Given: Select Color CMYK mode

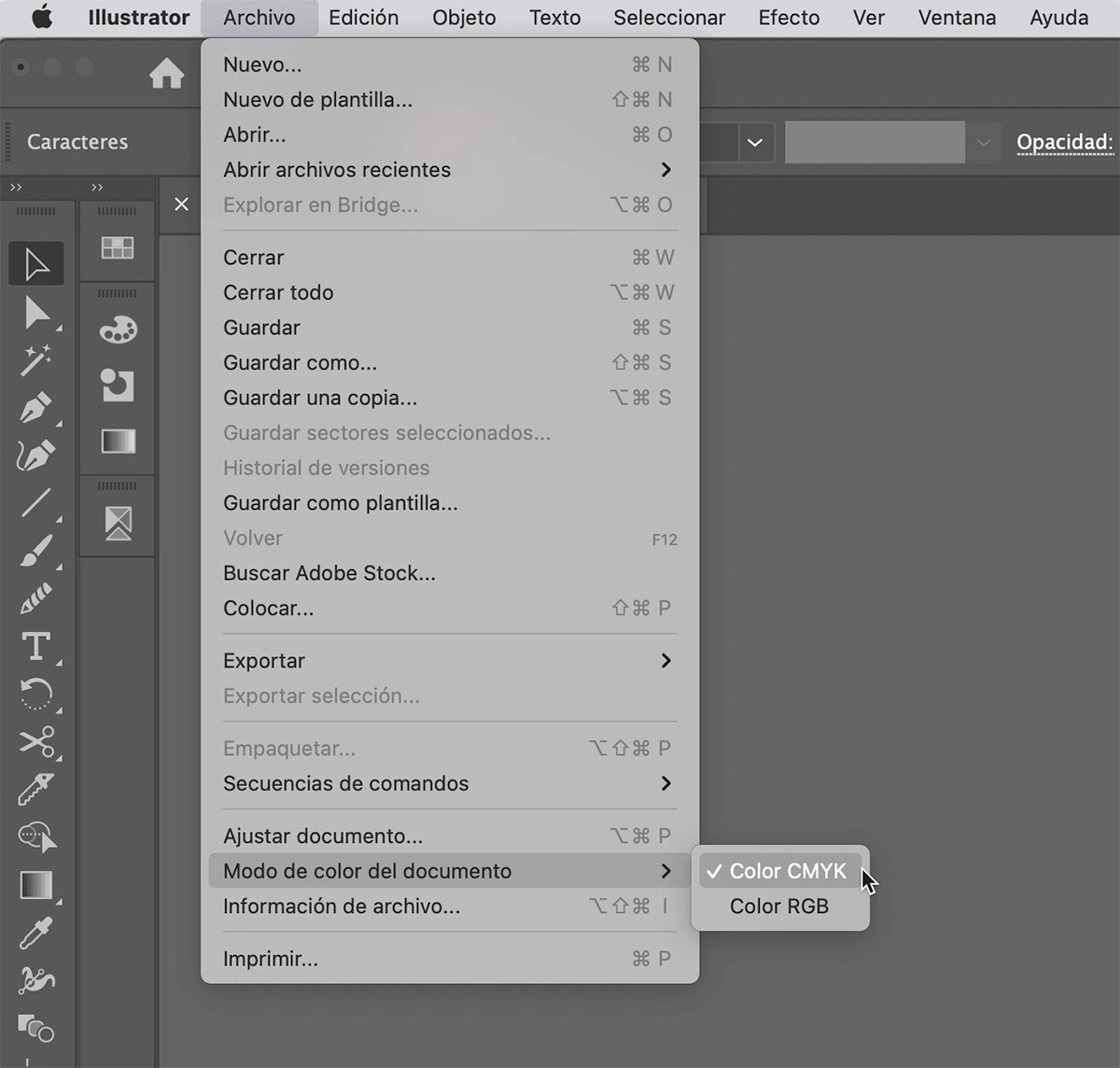Looking at the screenshot, I should [780, 871].
